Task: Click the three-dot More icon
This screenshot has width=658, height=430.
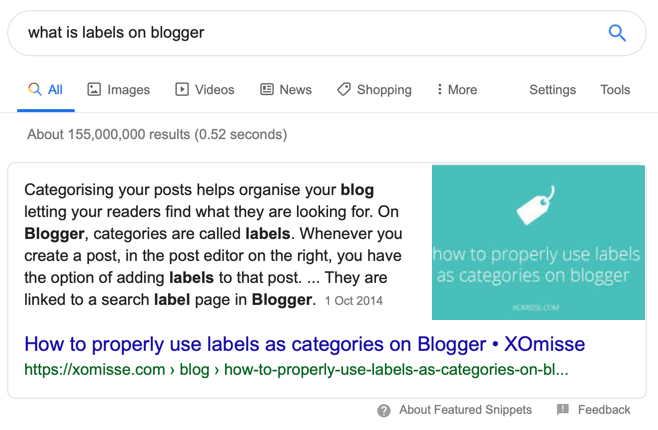Action: coord(439,89)
